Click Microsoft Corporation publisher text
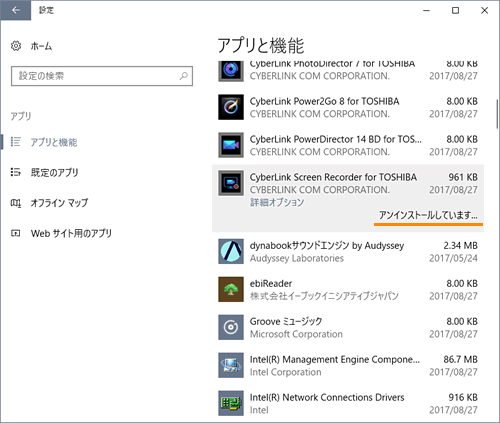The height and width of the screenshot is (423, 500). click(x=296, y=334)
